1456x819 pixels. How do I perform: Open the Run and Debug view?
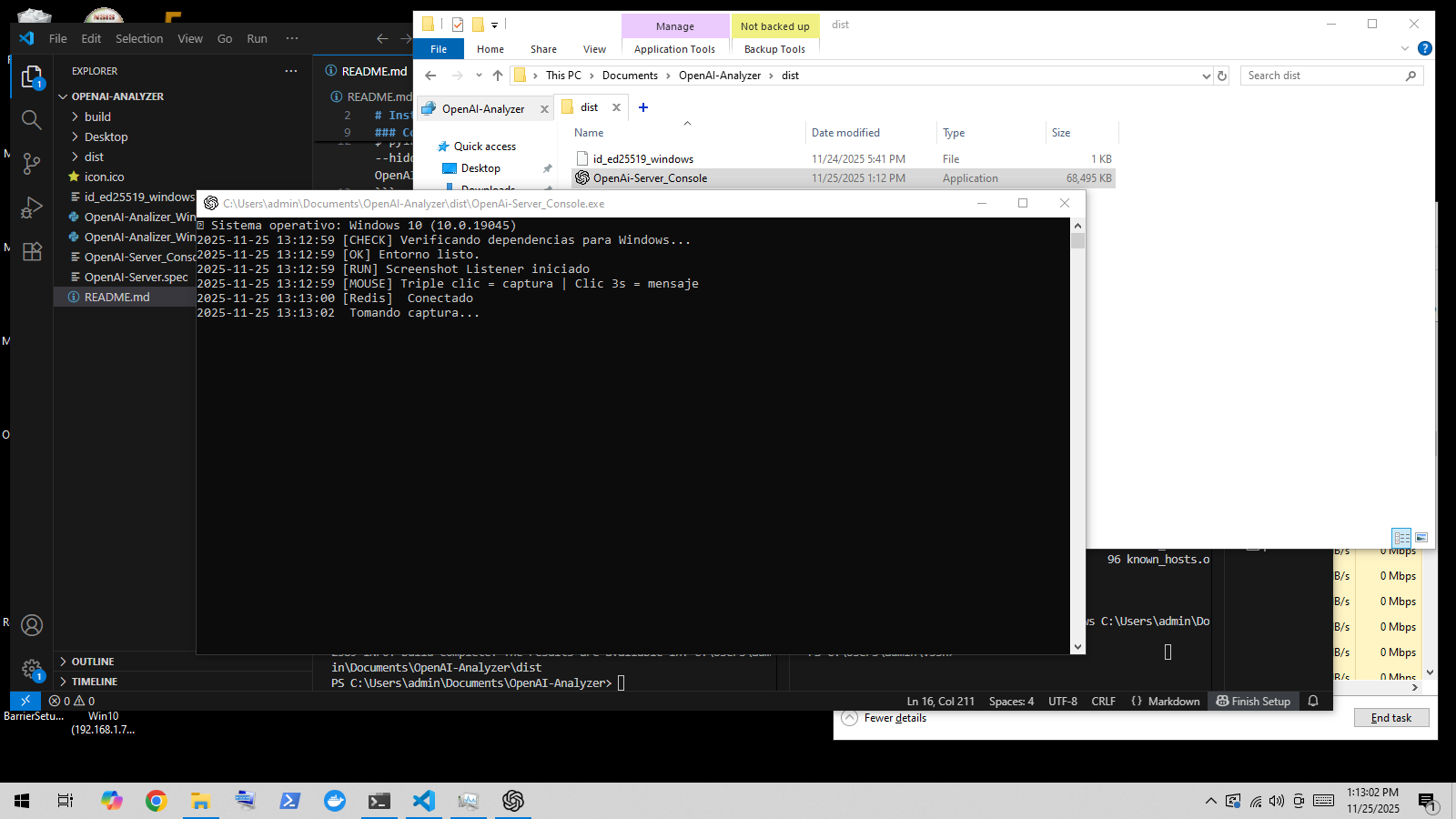[x=31, y=207]
